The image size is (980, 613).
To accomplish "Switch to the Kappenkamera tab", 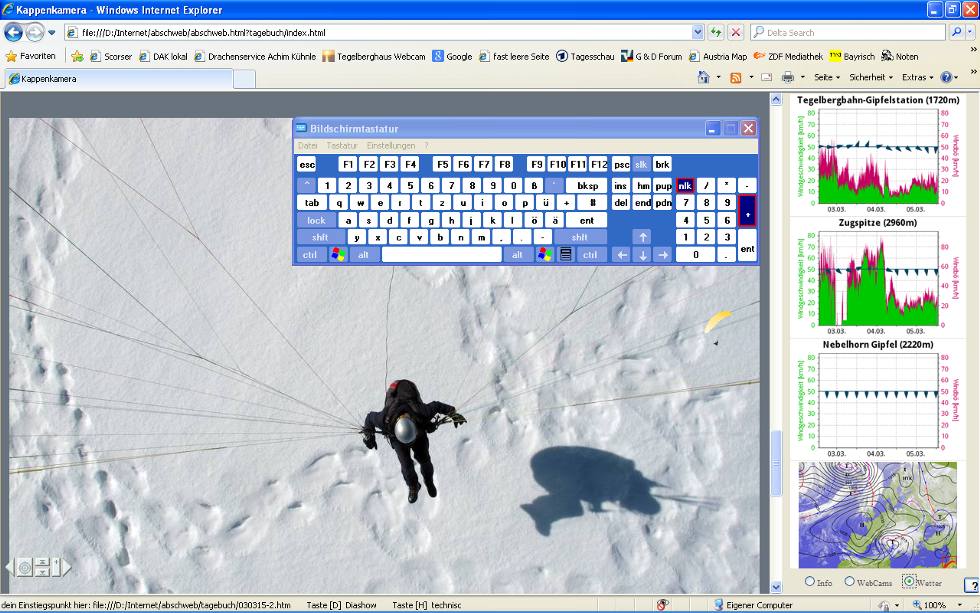I will coord(119,79).
